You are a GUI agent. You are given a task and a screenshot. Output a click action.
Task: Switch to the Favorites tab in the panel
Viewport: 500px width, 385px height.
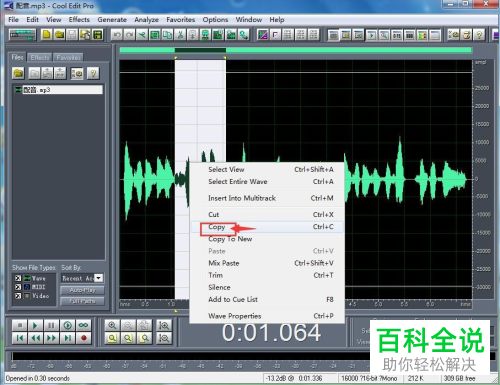68,58
